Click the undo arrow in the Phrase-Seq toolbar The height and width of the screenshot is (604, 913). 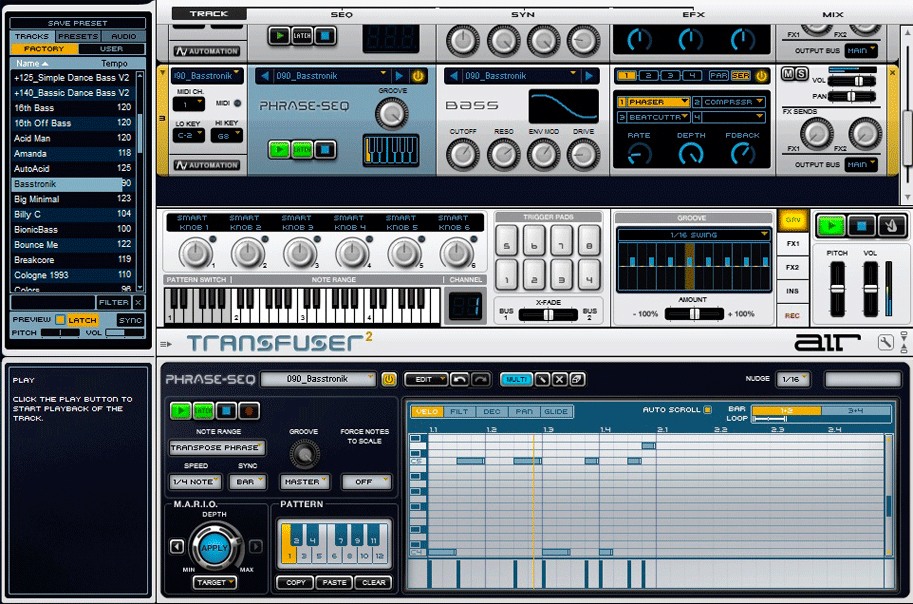point(460,379)
